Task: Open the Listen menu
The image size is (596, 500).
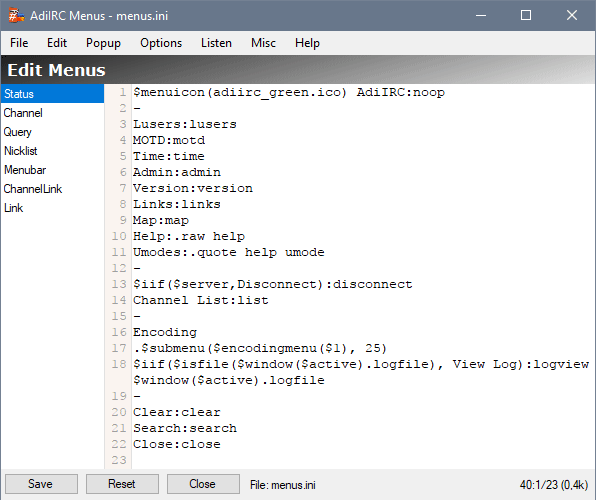Action: [x=216, y=43]
